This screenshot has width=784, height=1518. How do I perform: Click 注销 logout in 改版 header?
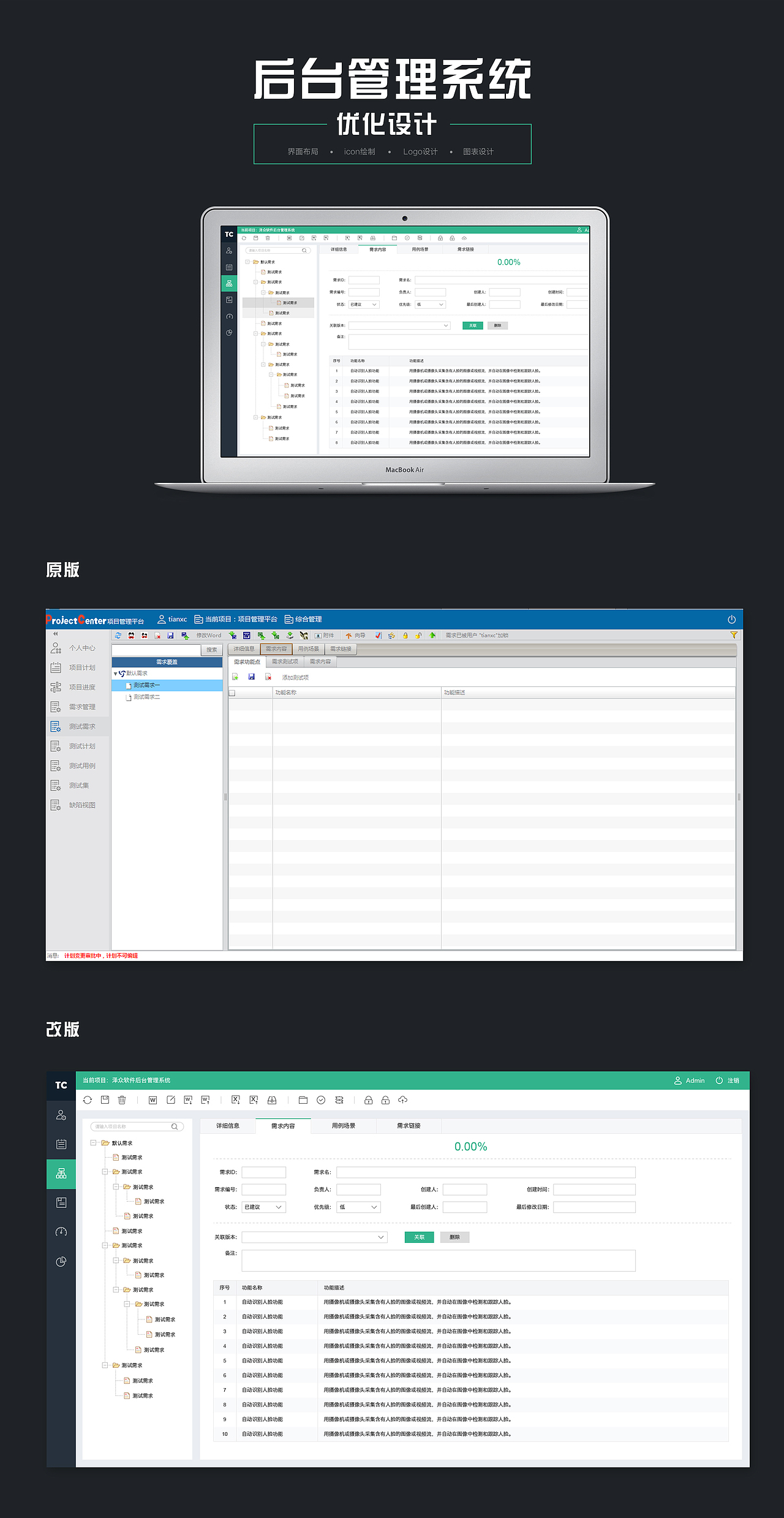click(x=728, y=1080)
